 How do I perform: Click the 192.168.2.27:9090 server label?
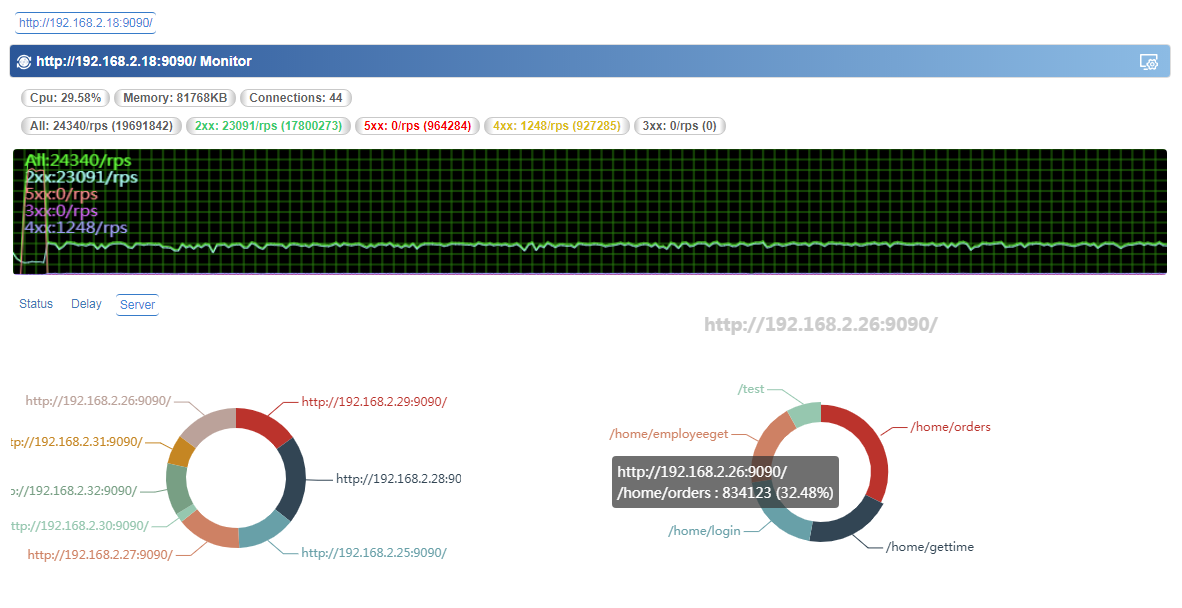click(100, 555)
